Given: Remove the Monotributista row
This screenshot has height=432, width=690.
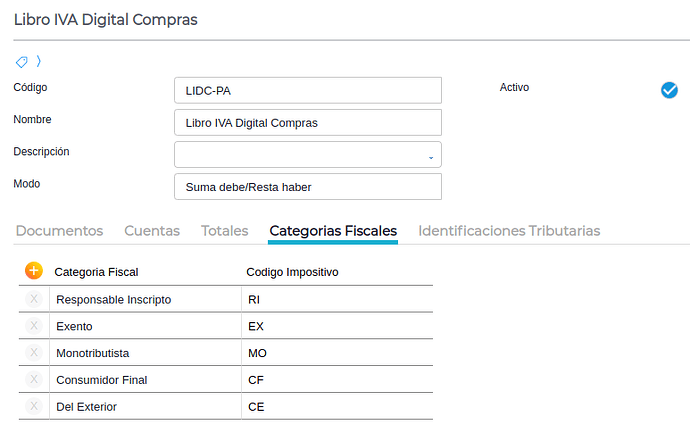Looking at the screenshot, I should coord(33,353).
